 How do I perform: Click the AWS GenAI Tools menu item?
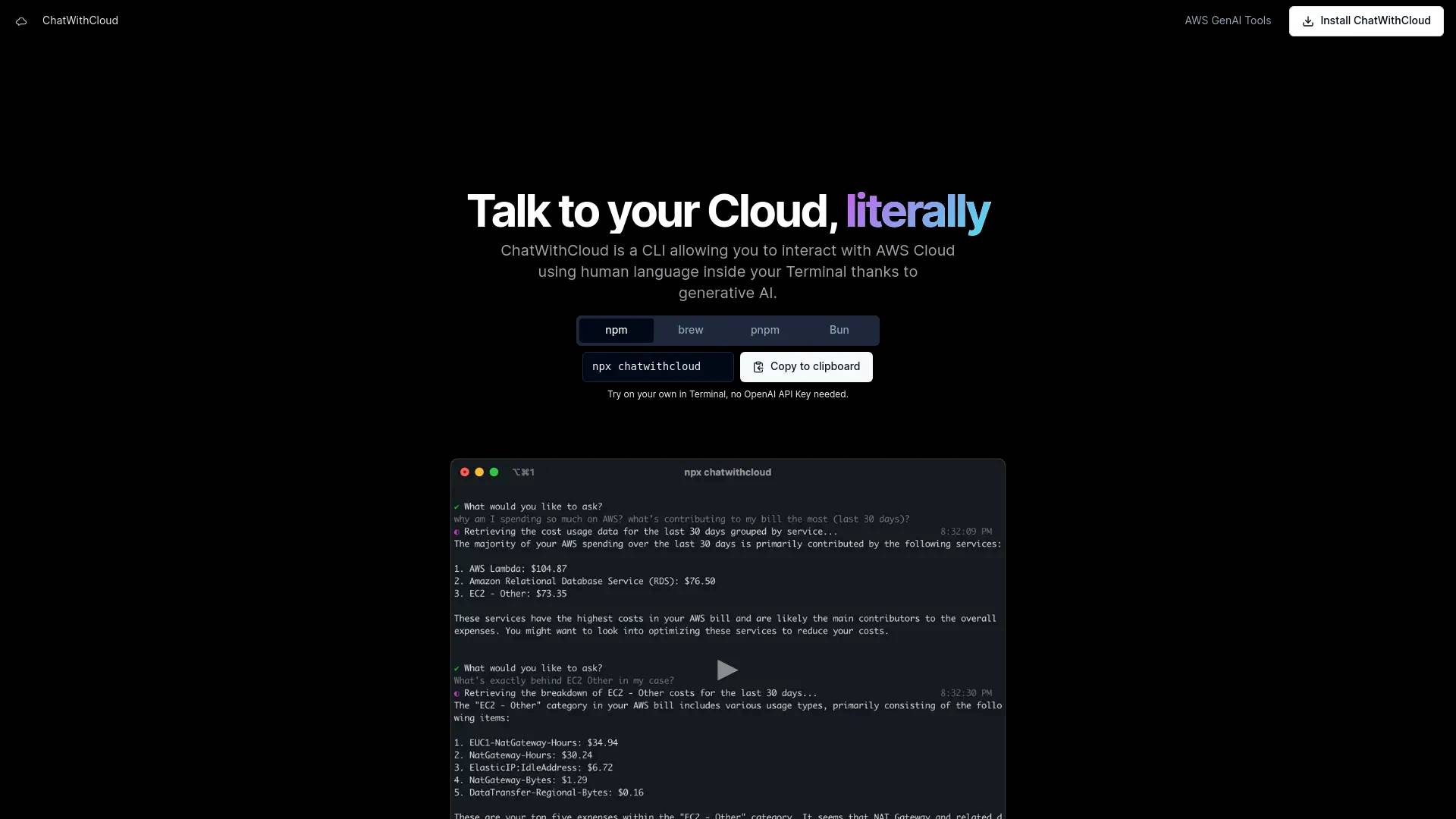(x=1228, y=20)
